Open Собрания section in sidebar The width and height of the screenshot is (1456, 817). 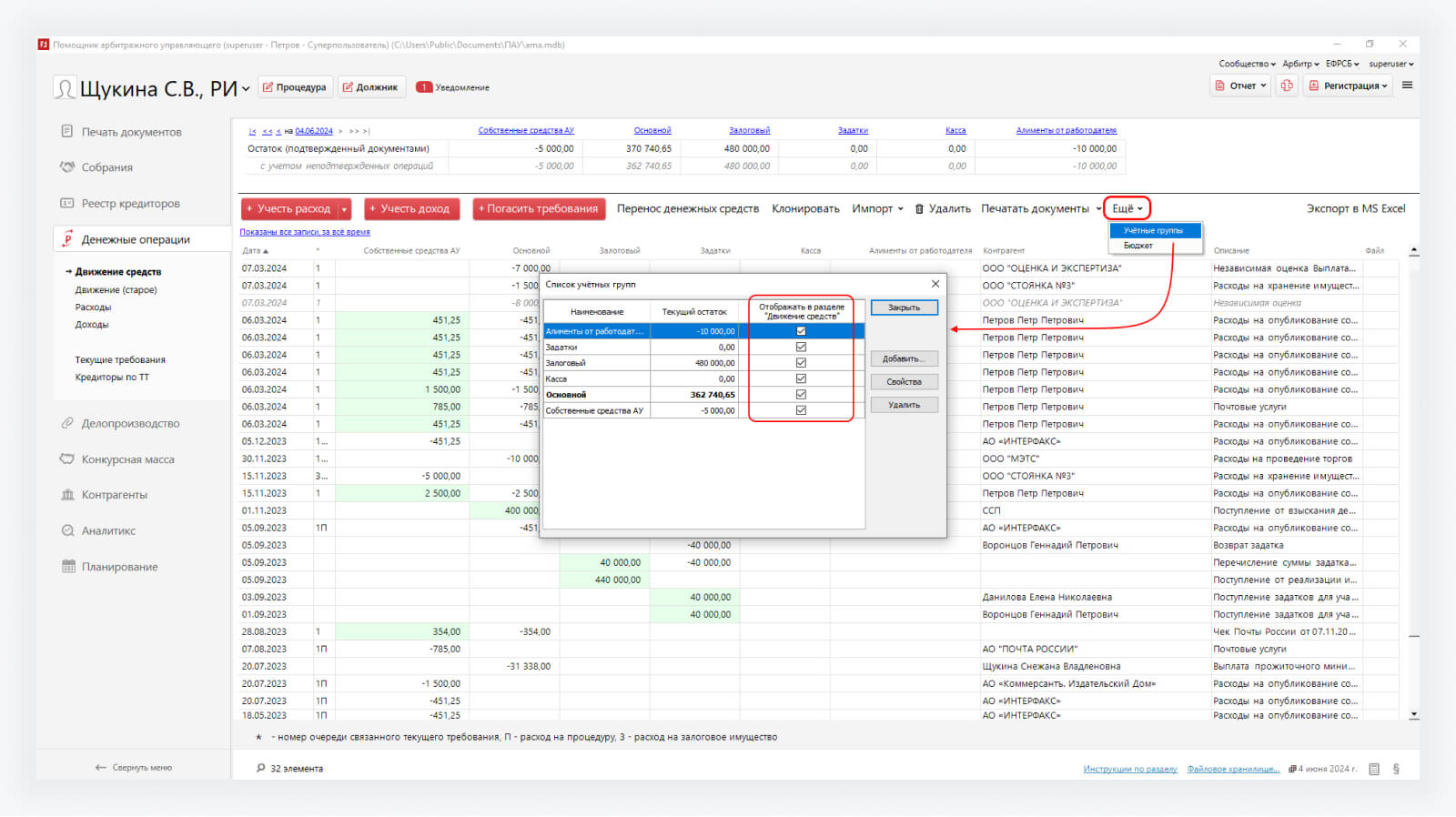[96, 167]
